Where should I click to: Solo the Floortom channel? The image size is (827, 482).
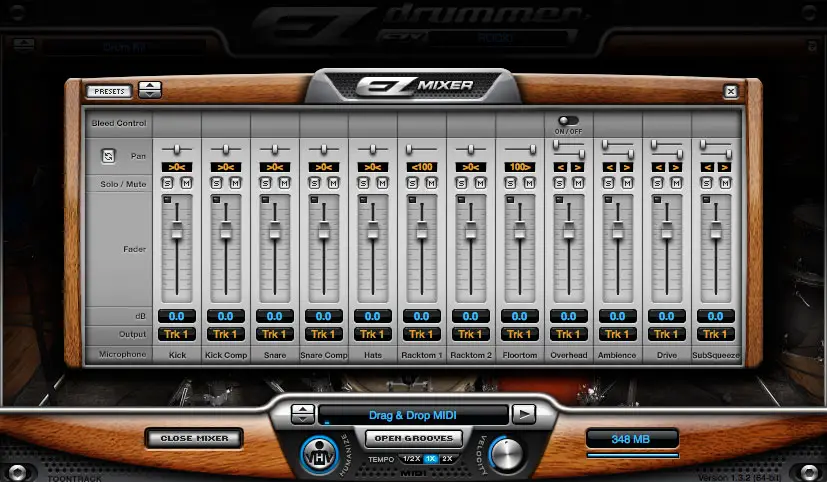[511, 183]
